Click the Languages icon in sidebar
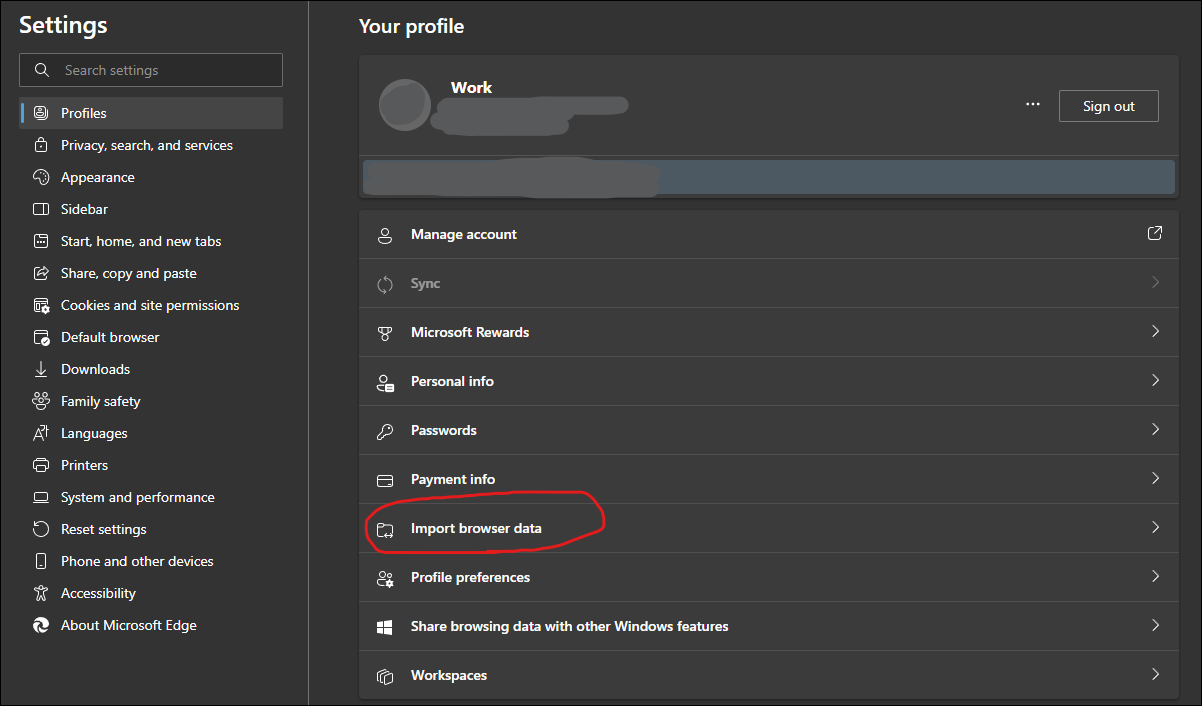Viewport: 1202px width, 706px height. click(41, 433)
